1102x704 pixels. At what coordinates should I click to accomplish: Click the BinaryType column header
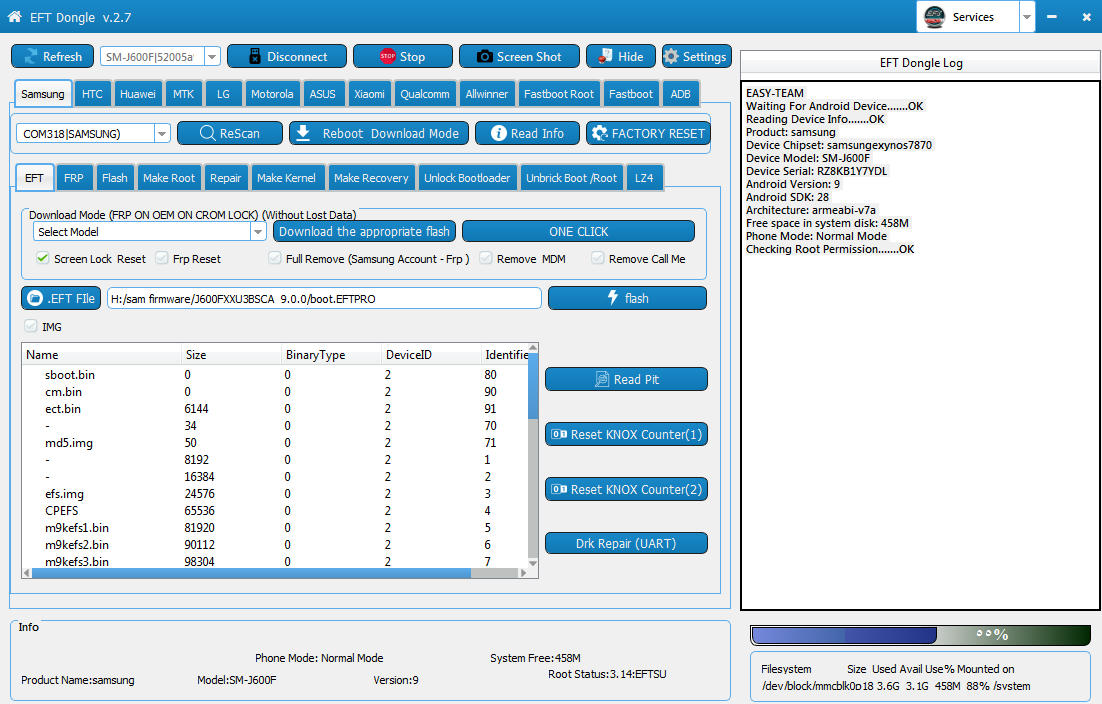(331, 355)
